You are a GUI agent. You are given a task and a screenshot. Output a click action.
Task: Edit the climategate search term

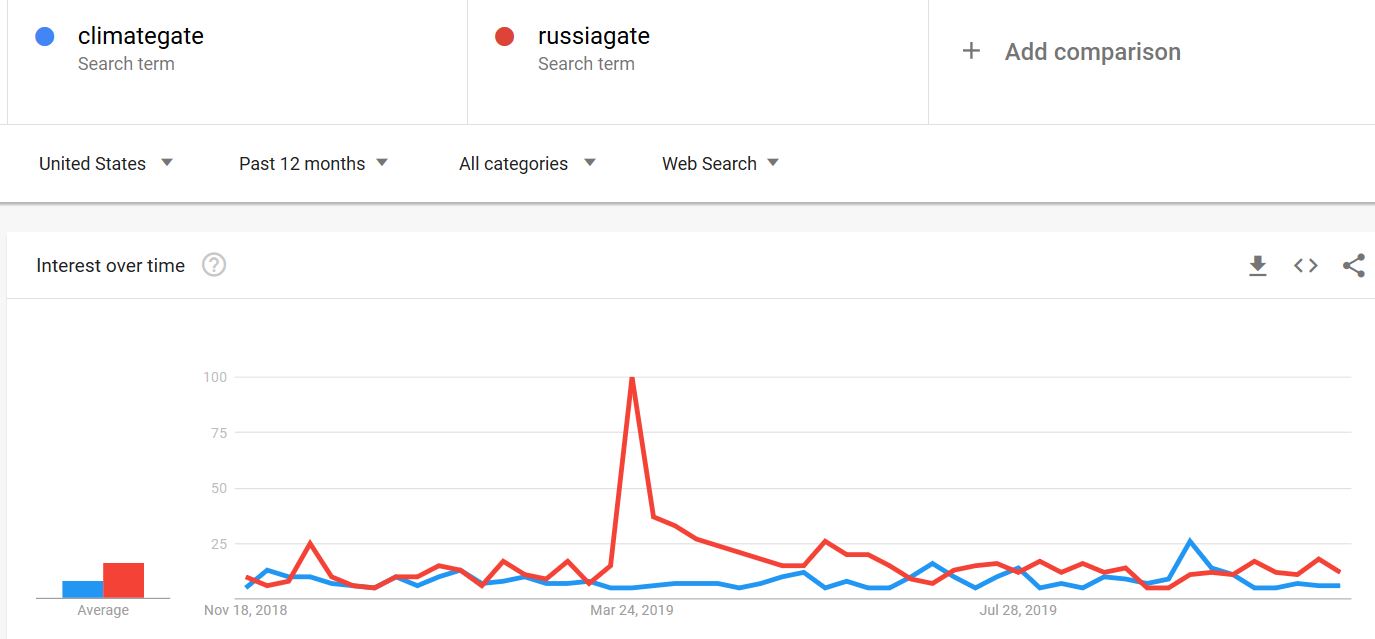(141, 36)
